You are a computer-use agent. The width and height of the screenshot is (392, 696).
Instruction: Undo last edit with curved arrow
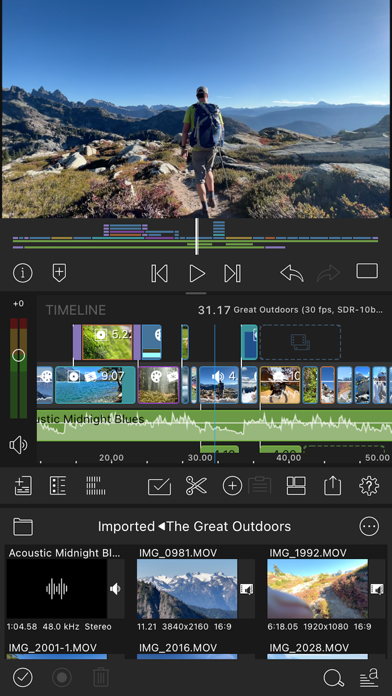(x=292, y=273)
